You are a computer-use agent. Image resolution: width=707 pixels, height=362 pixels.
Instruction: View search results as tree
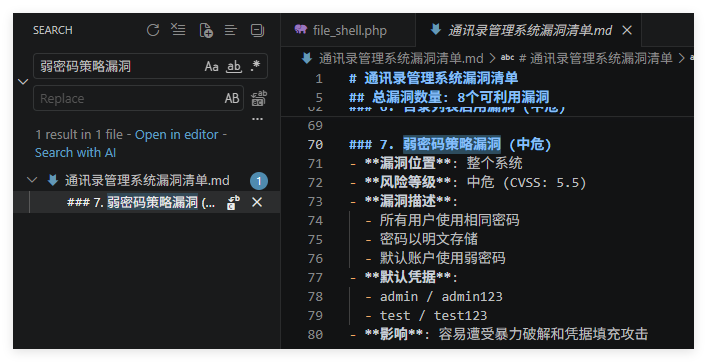tap(231, 30)
